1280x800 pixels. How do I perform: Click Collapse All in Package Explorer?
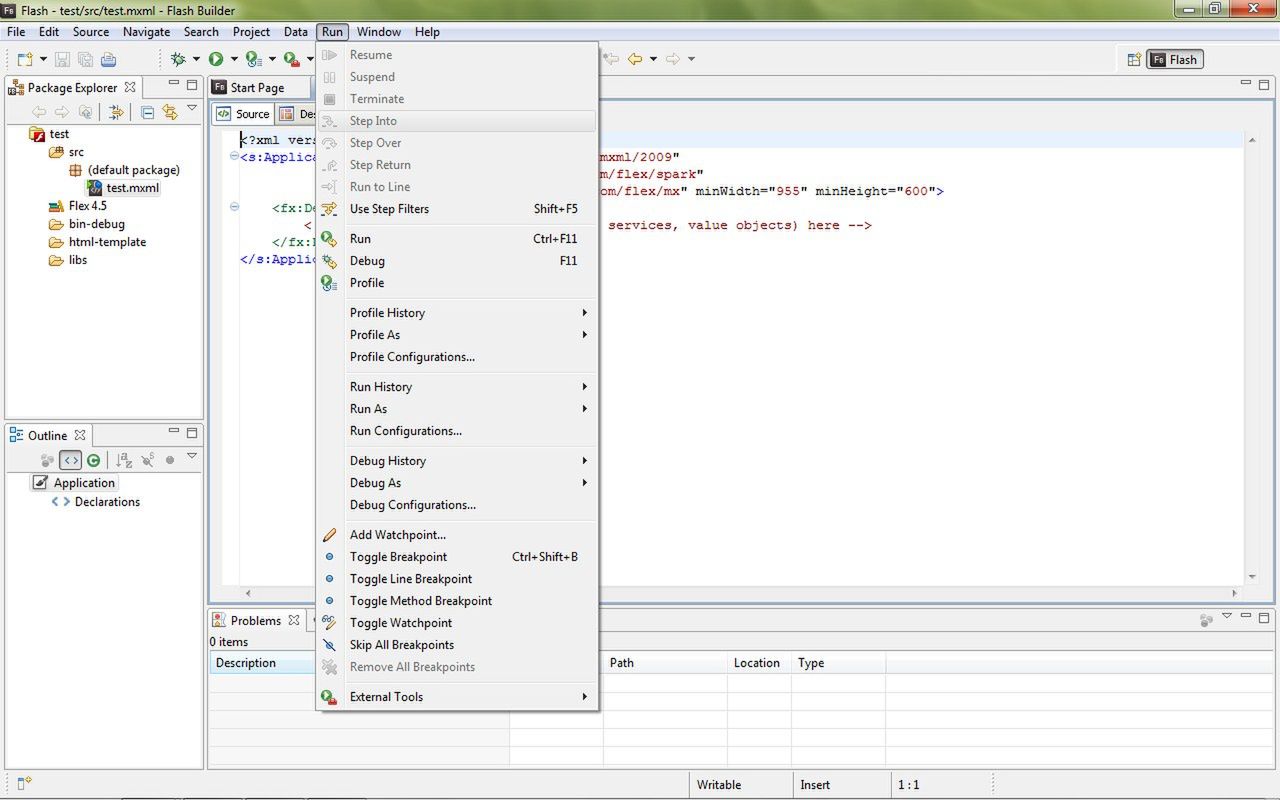147,112
